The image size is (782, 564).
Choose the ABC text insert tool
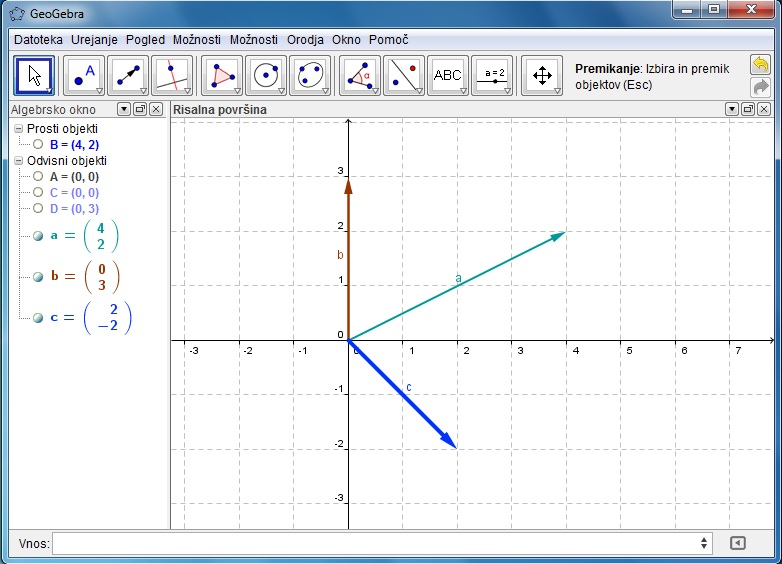[x=447, y=75]
